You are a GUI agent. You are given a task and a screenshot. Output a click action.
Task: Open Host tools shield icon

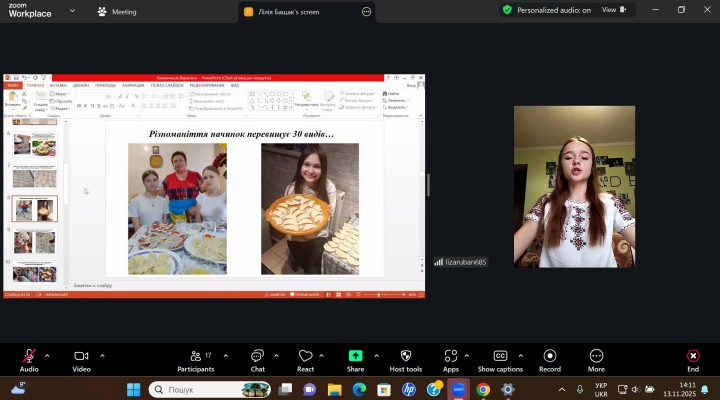[x=405, y=357]
